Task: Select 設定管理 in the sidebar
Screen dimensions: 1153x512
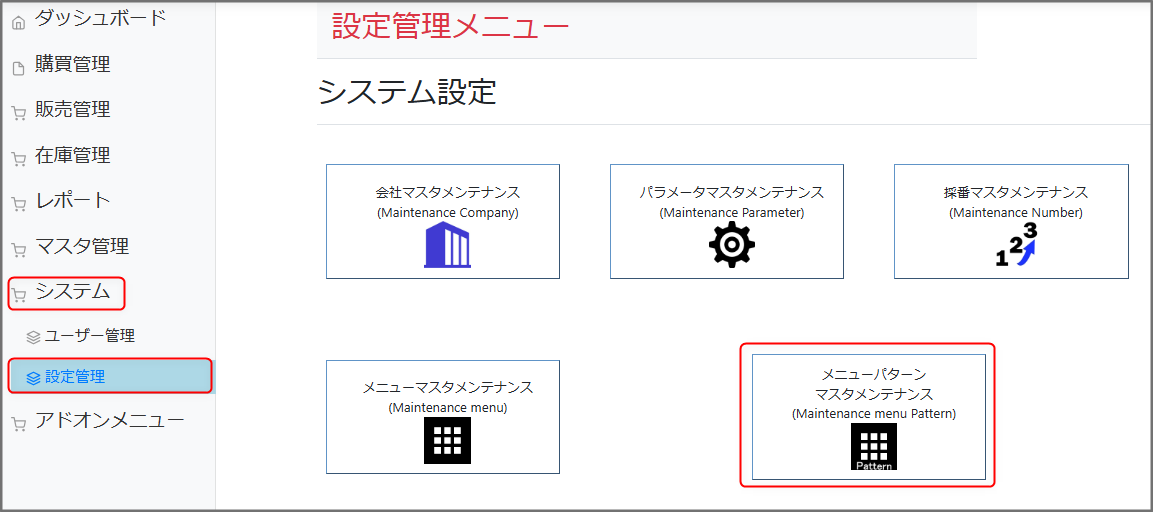Action: pos(75,377)
